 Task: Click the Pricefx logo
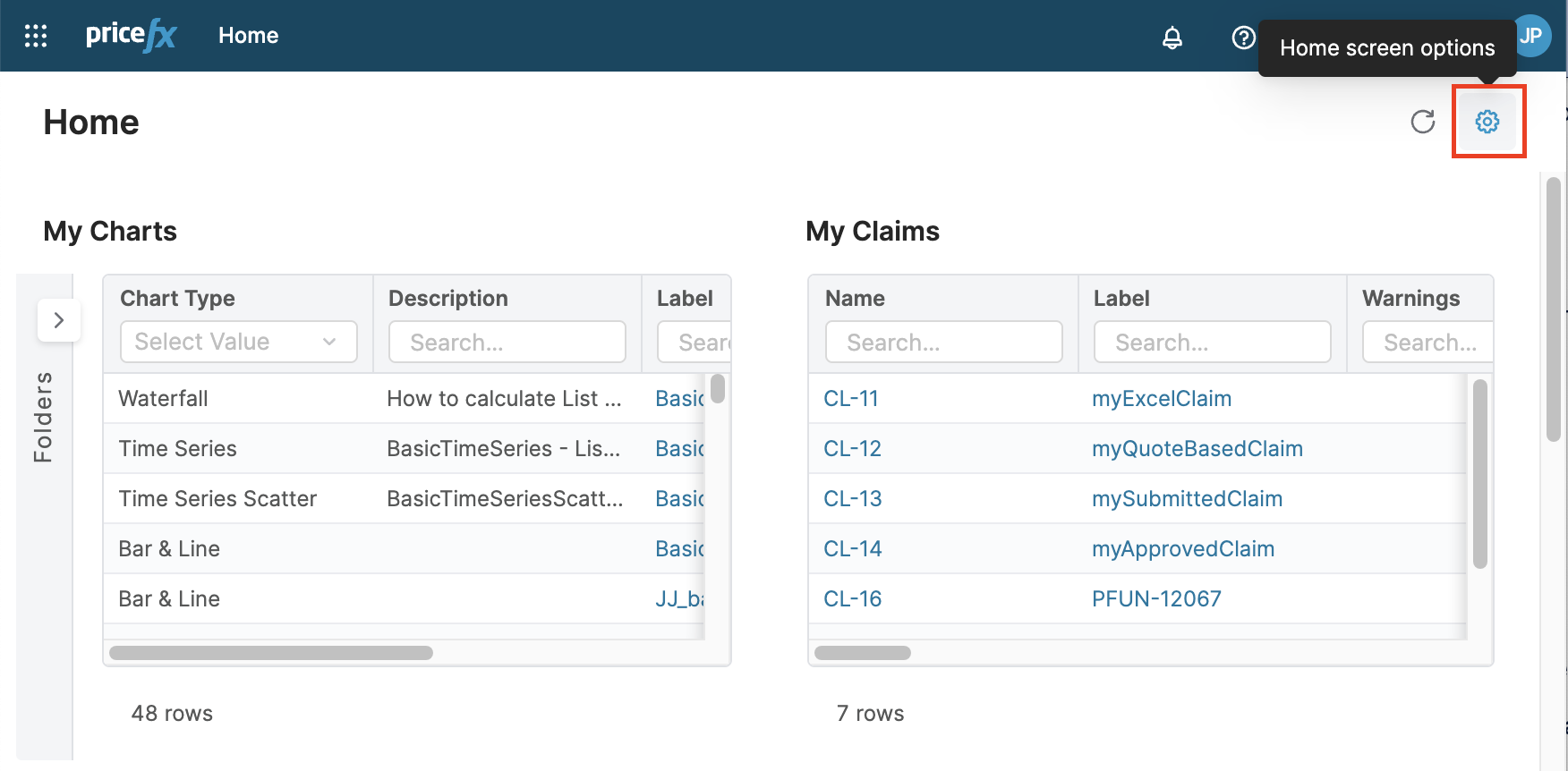[131, 36]
